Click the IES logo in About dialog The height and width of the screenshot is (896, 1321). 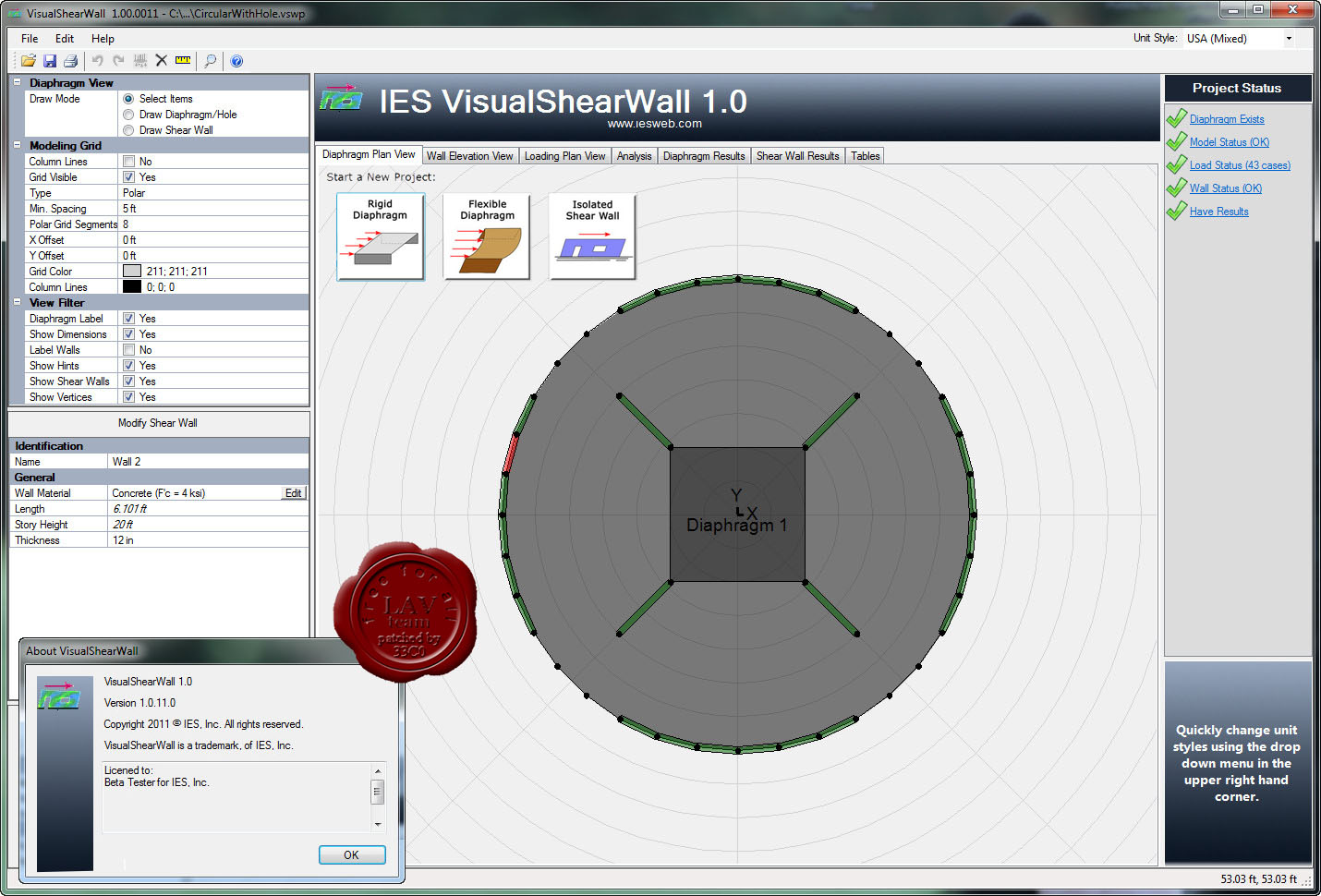pyautogui.click(x=59, y=696)
